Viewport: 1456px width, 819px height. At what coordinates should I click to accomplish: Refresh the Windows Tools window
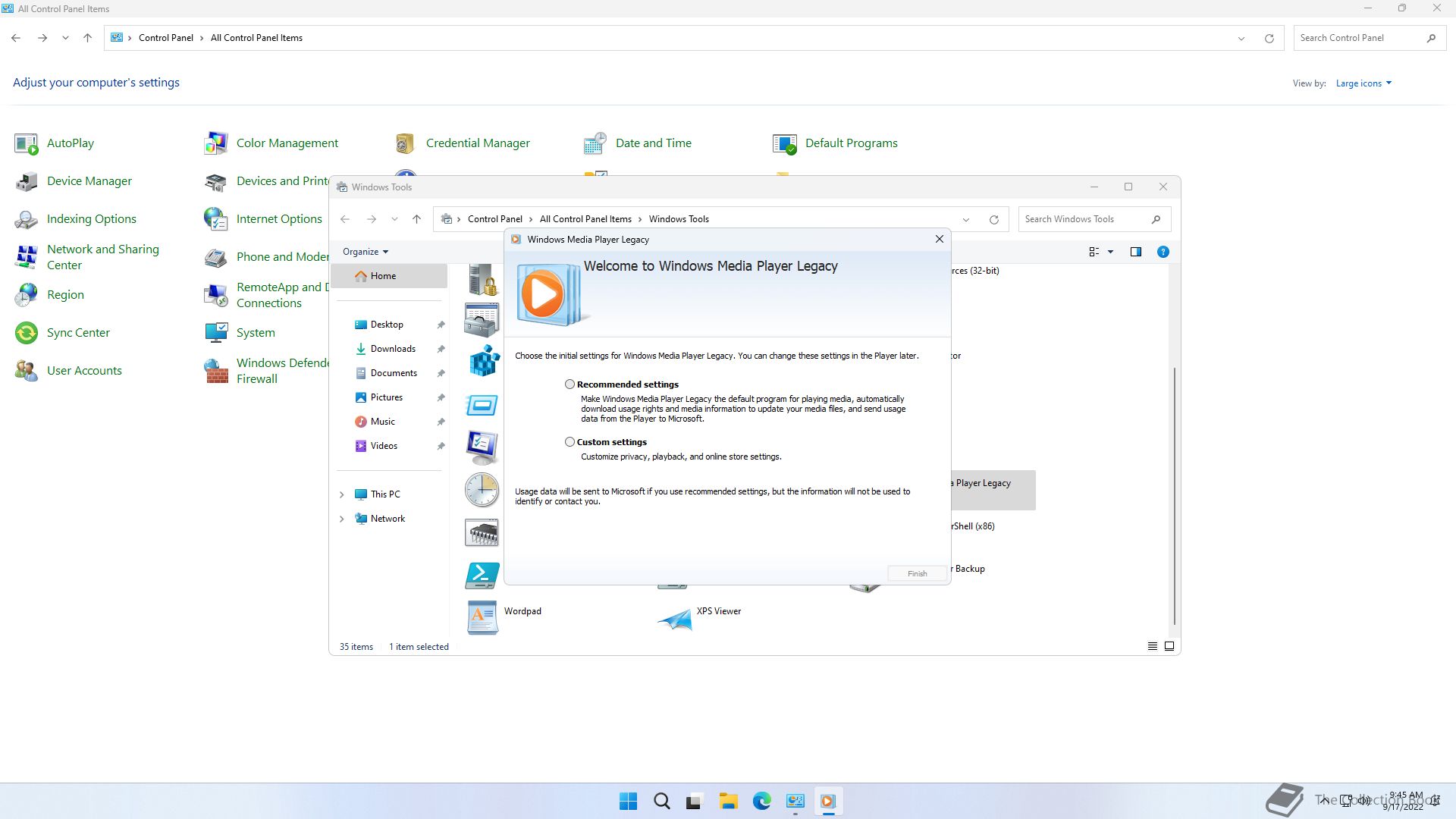coord(993,219)
